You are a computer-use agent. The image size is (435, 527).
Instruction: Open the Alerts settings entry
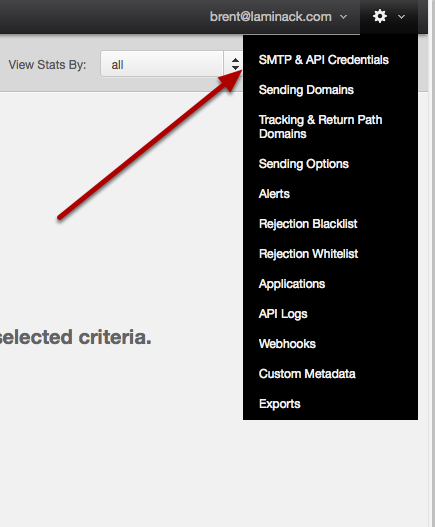pos(274,194)
